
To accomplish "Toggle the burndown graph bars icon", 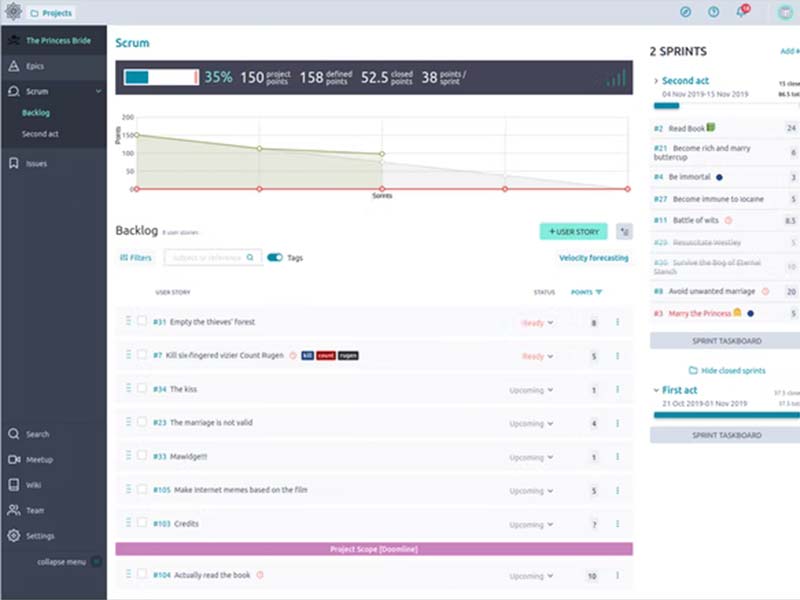I will point(616,78).
